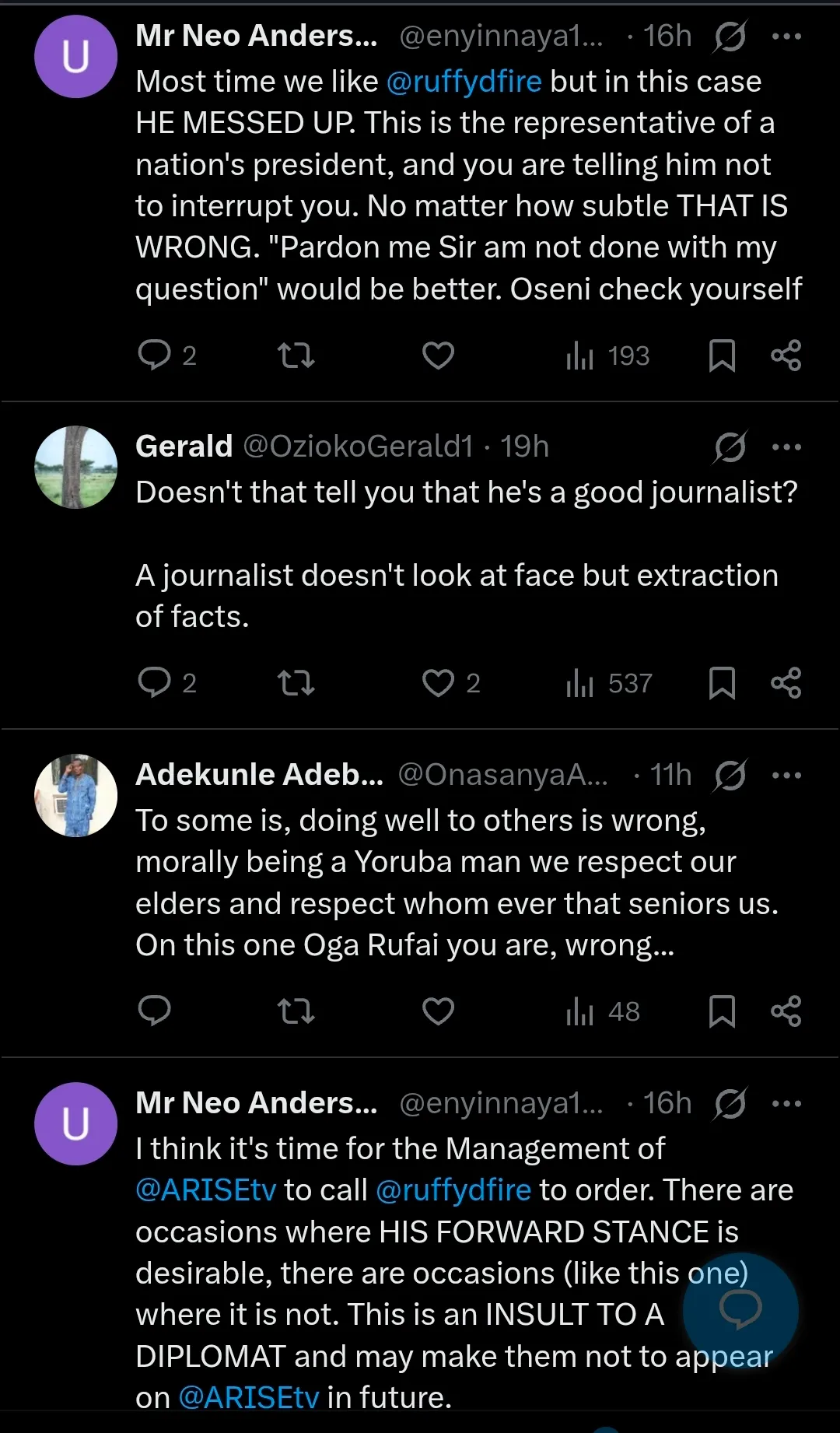Tap the floating blue reply compose button
Viewport: 840px width, 1433px height.
tap(740, 1309)
